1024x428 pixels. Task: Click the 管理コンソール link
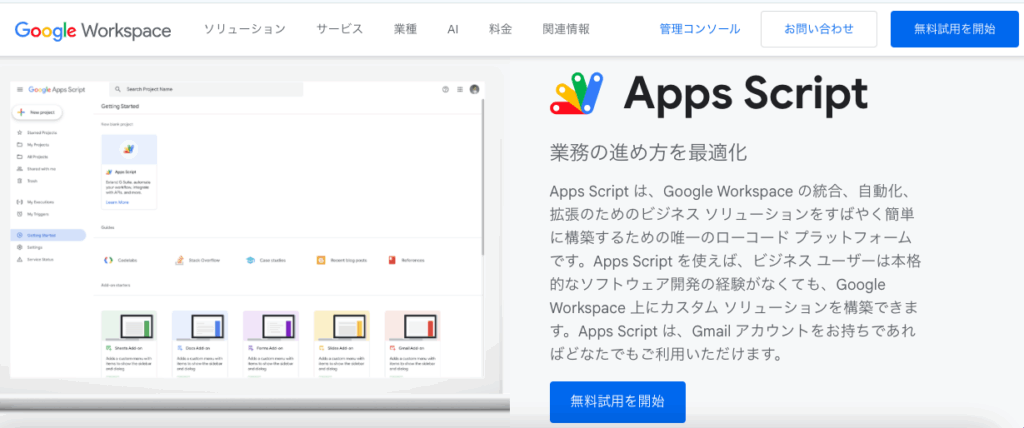(700, 29)
